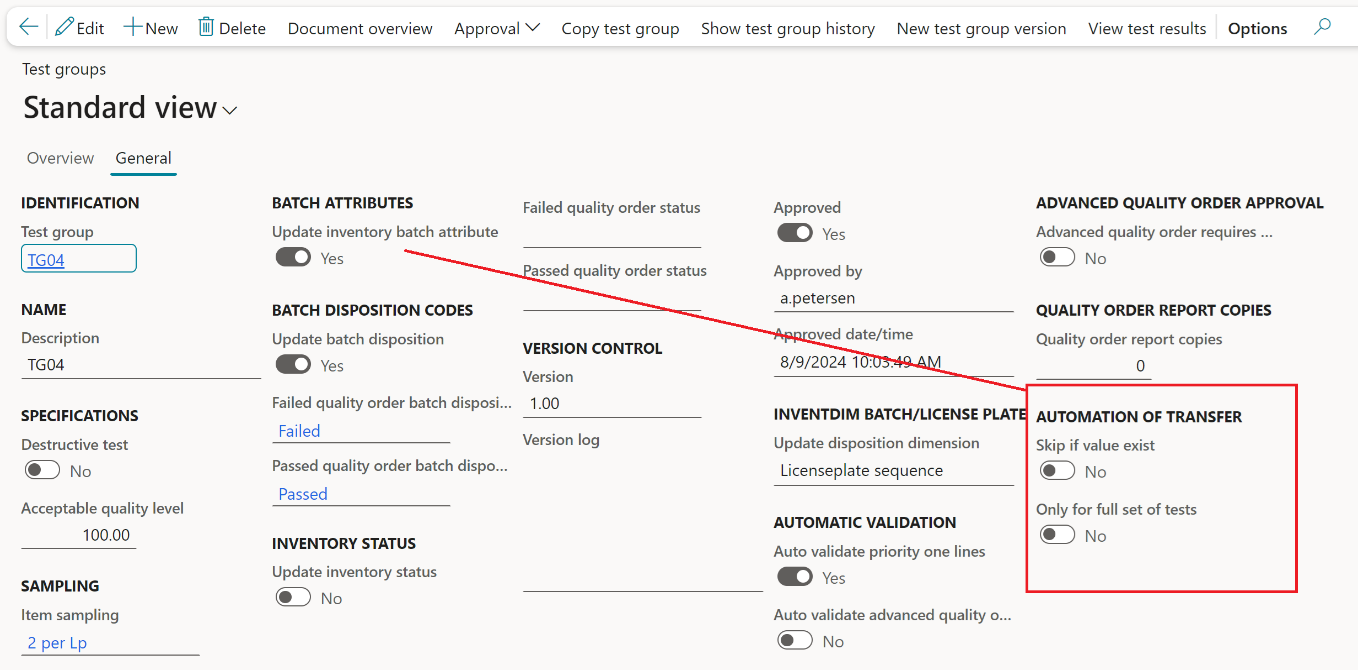Open the Options menu

click(x=1257, y=28)
